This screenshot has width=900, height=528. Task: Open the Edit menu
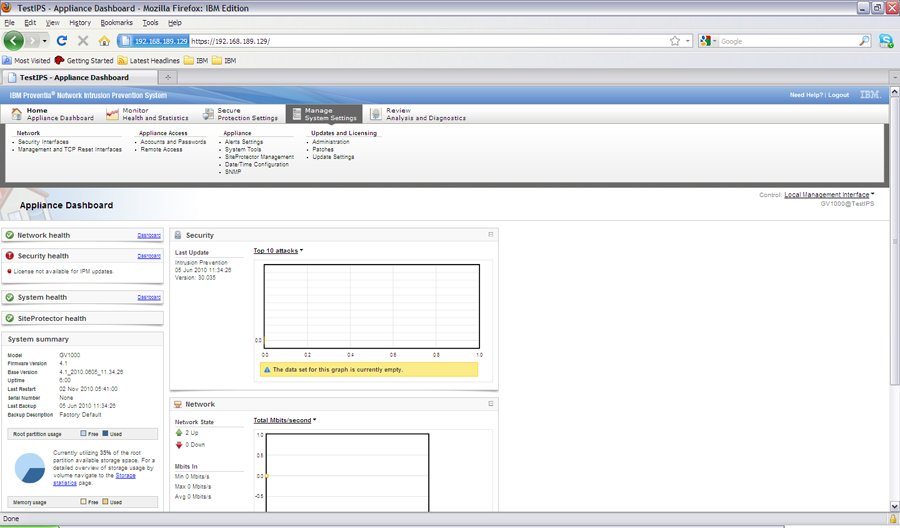[x=30, y=22]
